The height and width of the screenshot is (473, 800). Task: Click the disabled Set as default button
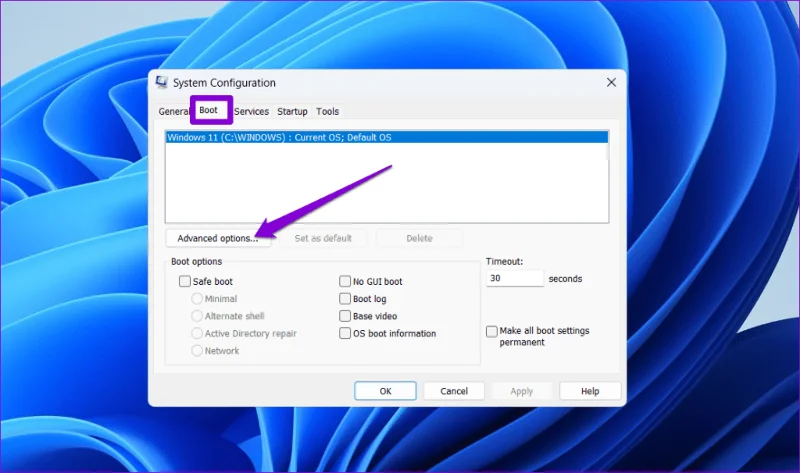click(x=323, y=238)
